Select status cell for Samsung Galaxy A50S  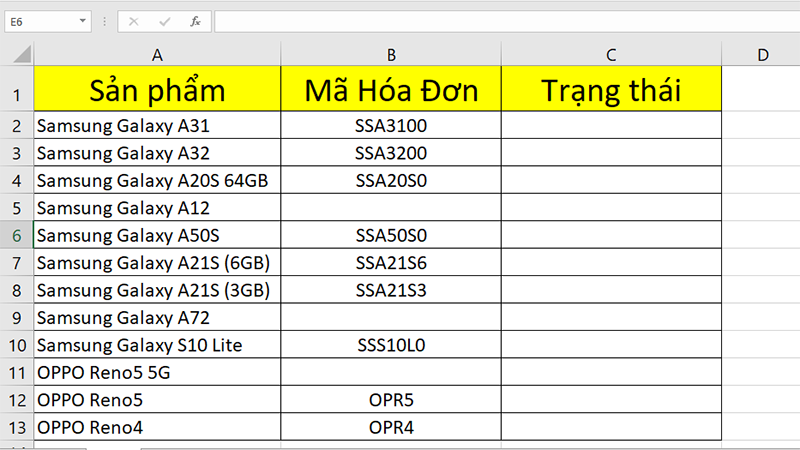coord(611,236)
